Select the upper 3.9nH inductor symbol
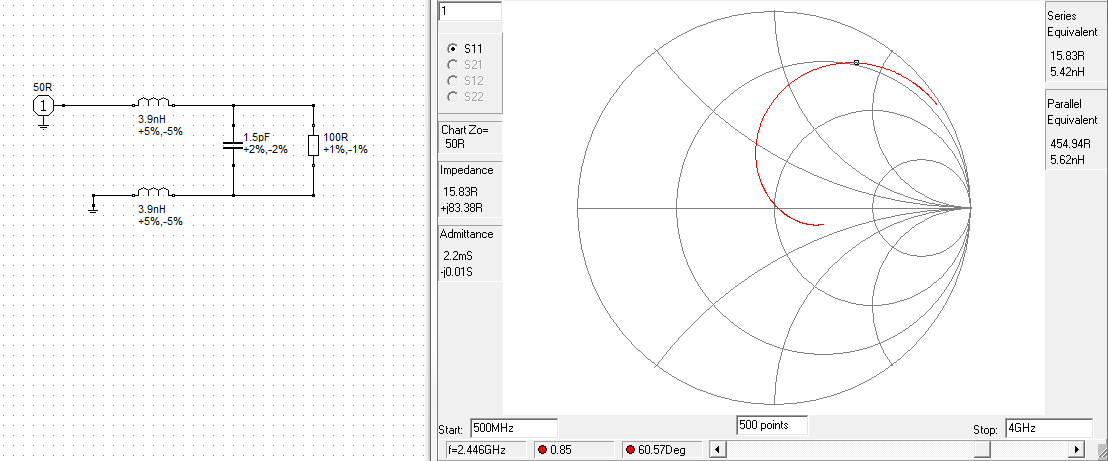 153,102
